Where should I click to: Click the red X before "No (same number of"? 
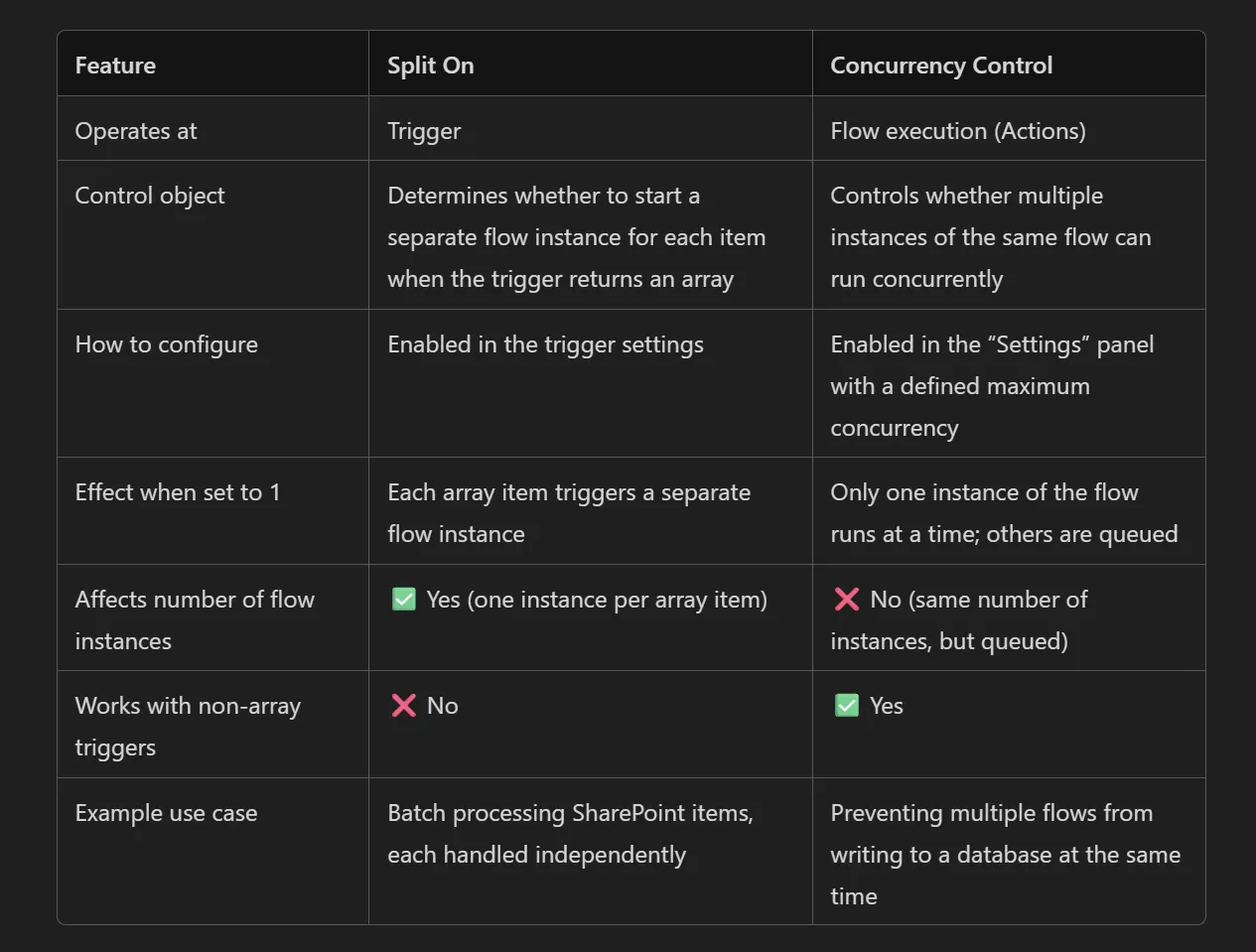[847, 599]
